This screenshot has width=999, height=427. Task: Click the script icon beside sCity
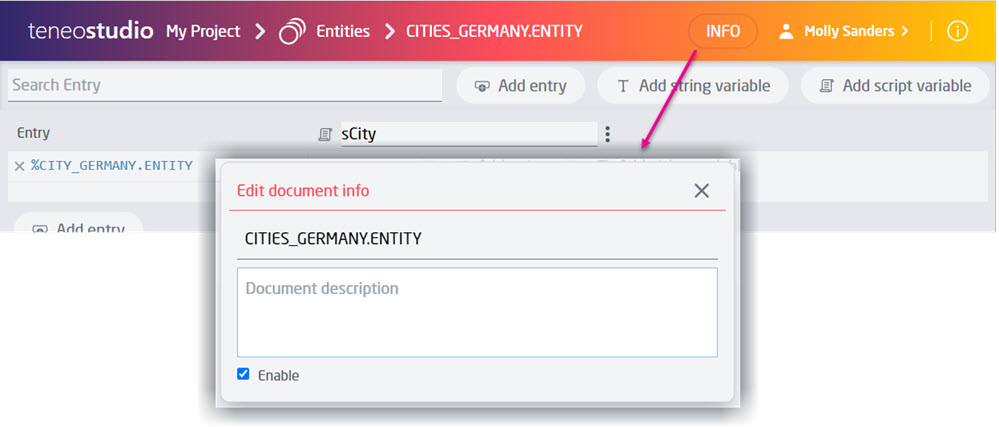tap(324, 134)
